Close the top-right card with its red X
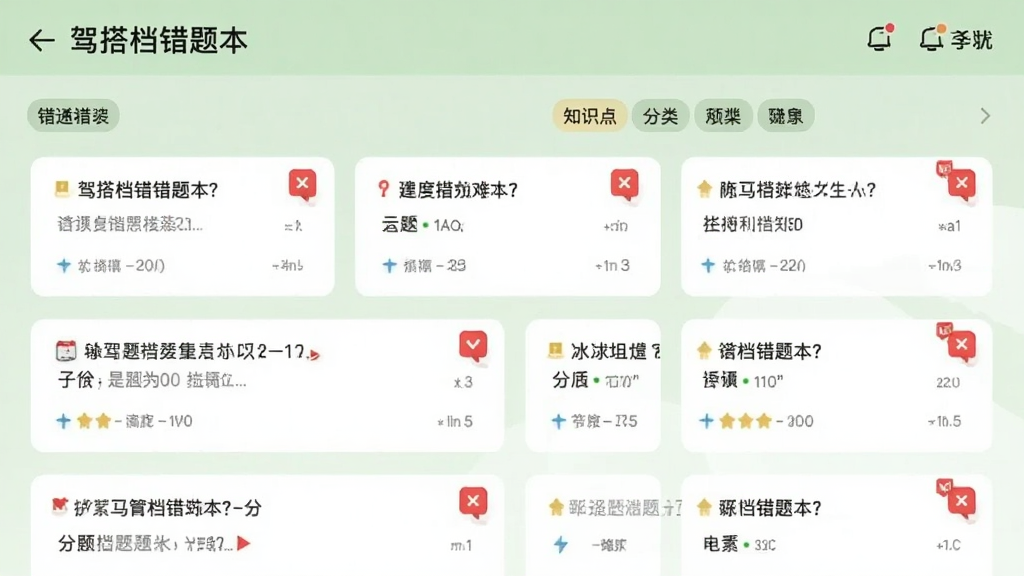1024x576 pixels. [x=962, y=184]
